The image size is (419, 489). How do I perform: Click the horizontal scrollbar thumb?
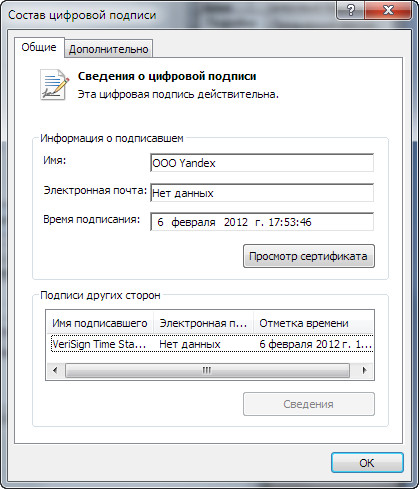click(x=207, y=370)
